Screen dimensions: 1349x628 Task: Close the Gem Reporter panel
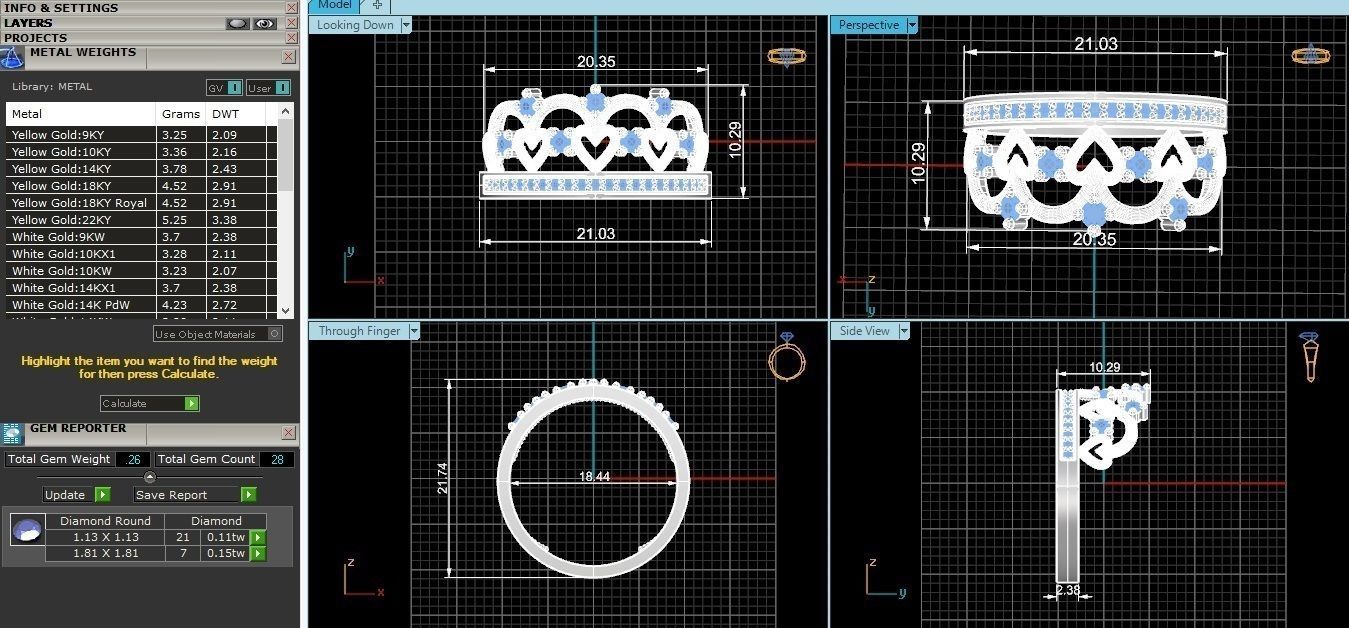pyautogui.click(x=288, y=433)
